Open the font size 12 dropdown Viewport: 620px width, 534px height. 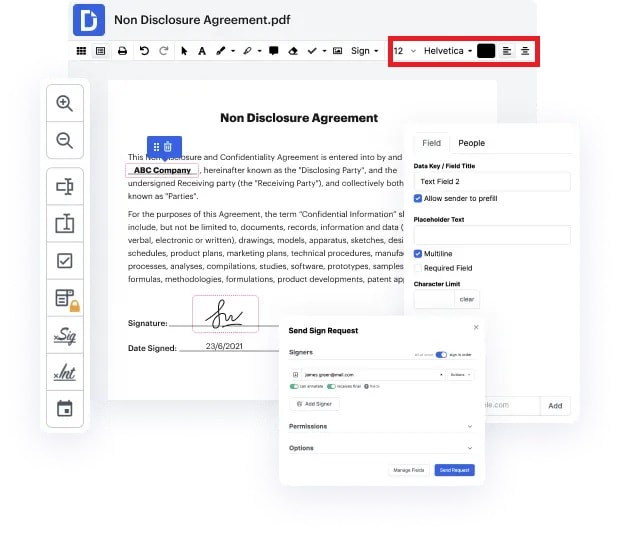405,51
